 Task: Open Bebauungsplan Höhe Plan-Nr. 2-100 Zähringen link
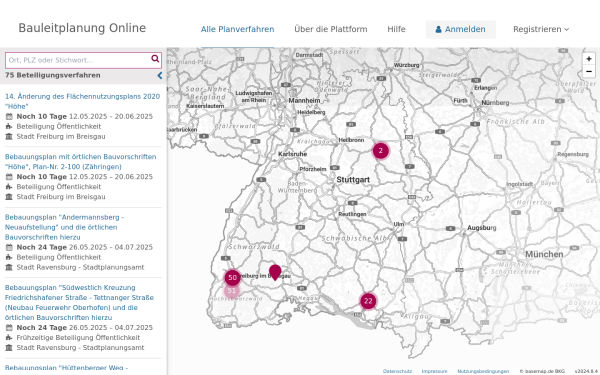(x=80, y=161)
